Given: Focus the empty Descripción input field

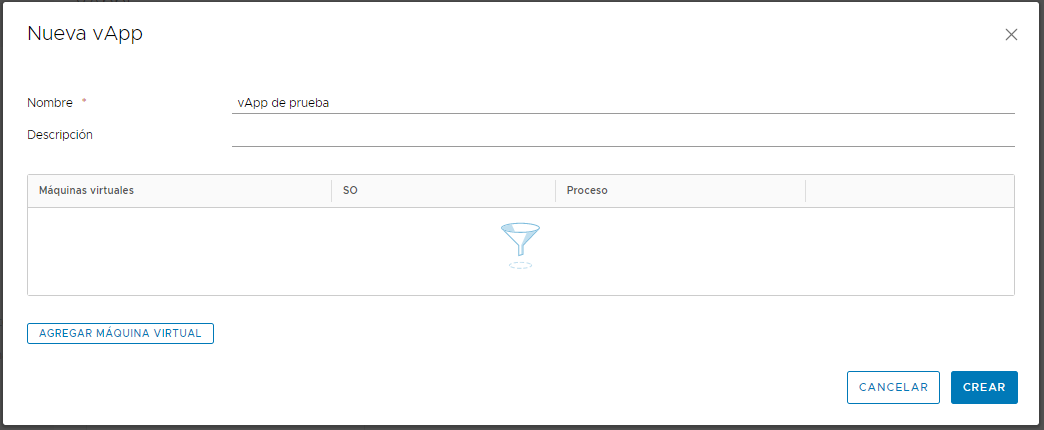Looking at the screenshot, I should (x=623, y=135).
